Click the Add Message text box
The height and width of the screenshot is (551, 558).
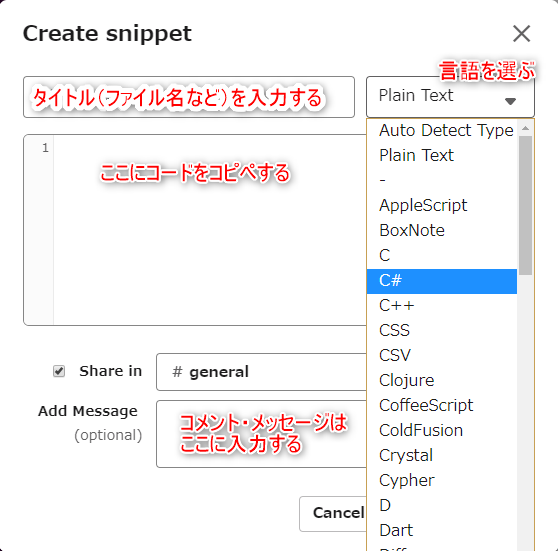point(262,434)
